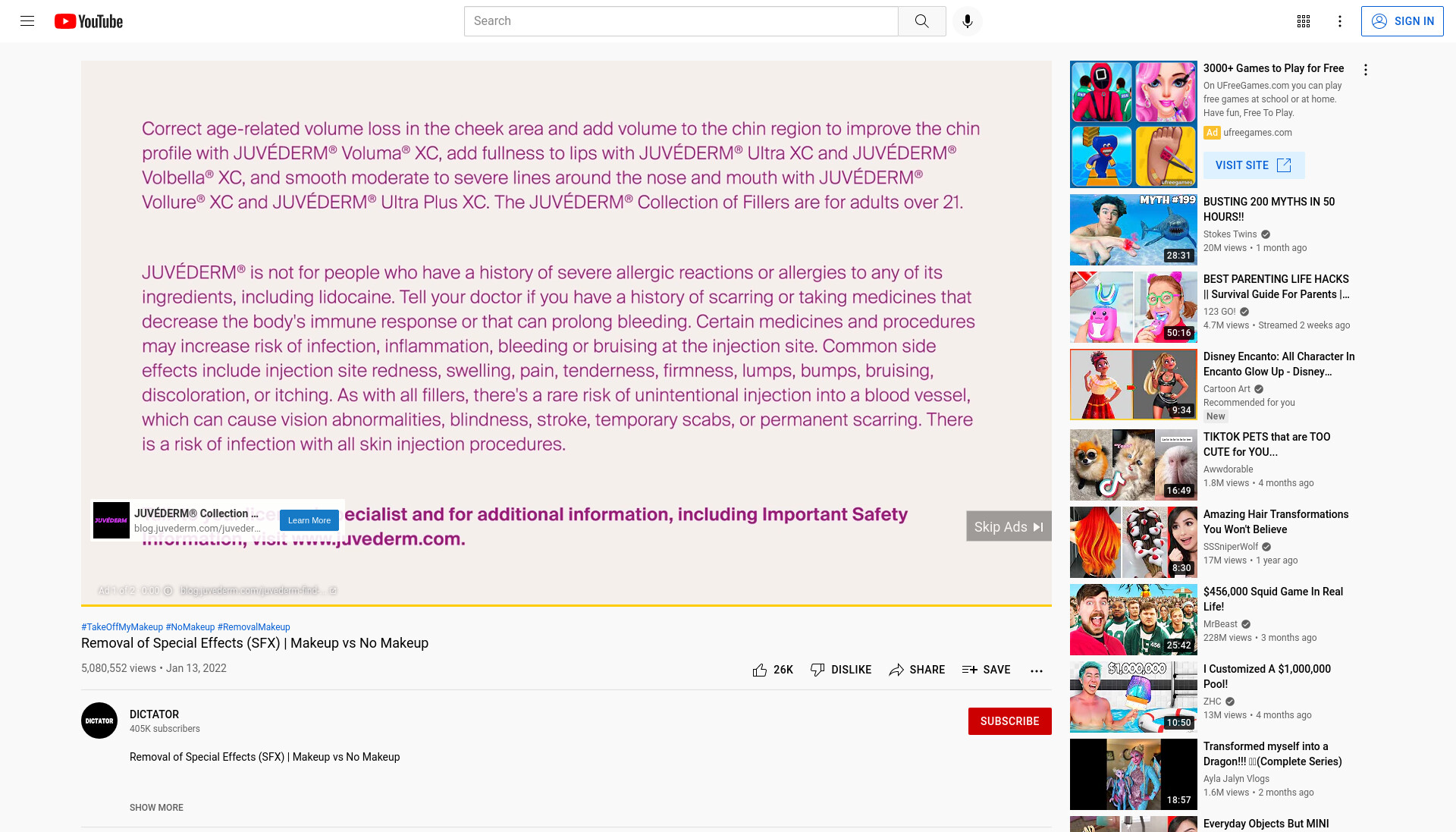Click the DISLIKE thumbs down
The width and height of the screenshot is (1456, 832).
(841, 670)
